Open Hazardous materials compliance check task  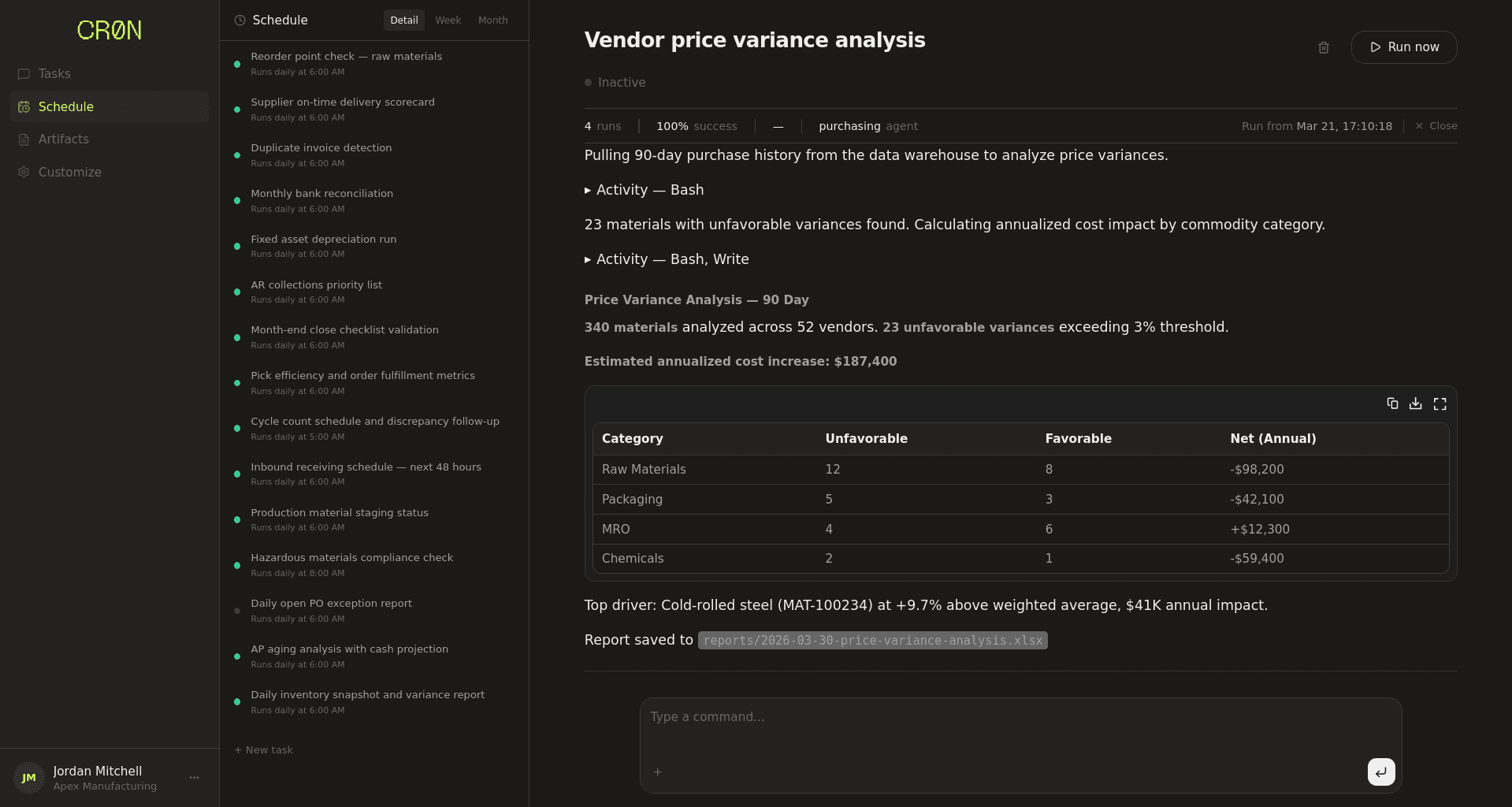pos(374,565)
